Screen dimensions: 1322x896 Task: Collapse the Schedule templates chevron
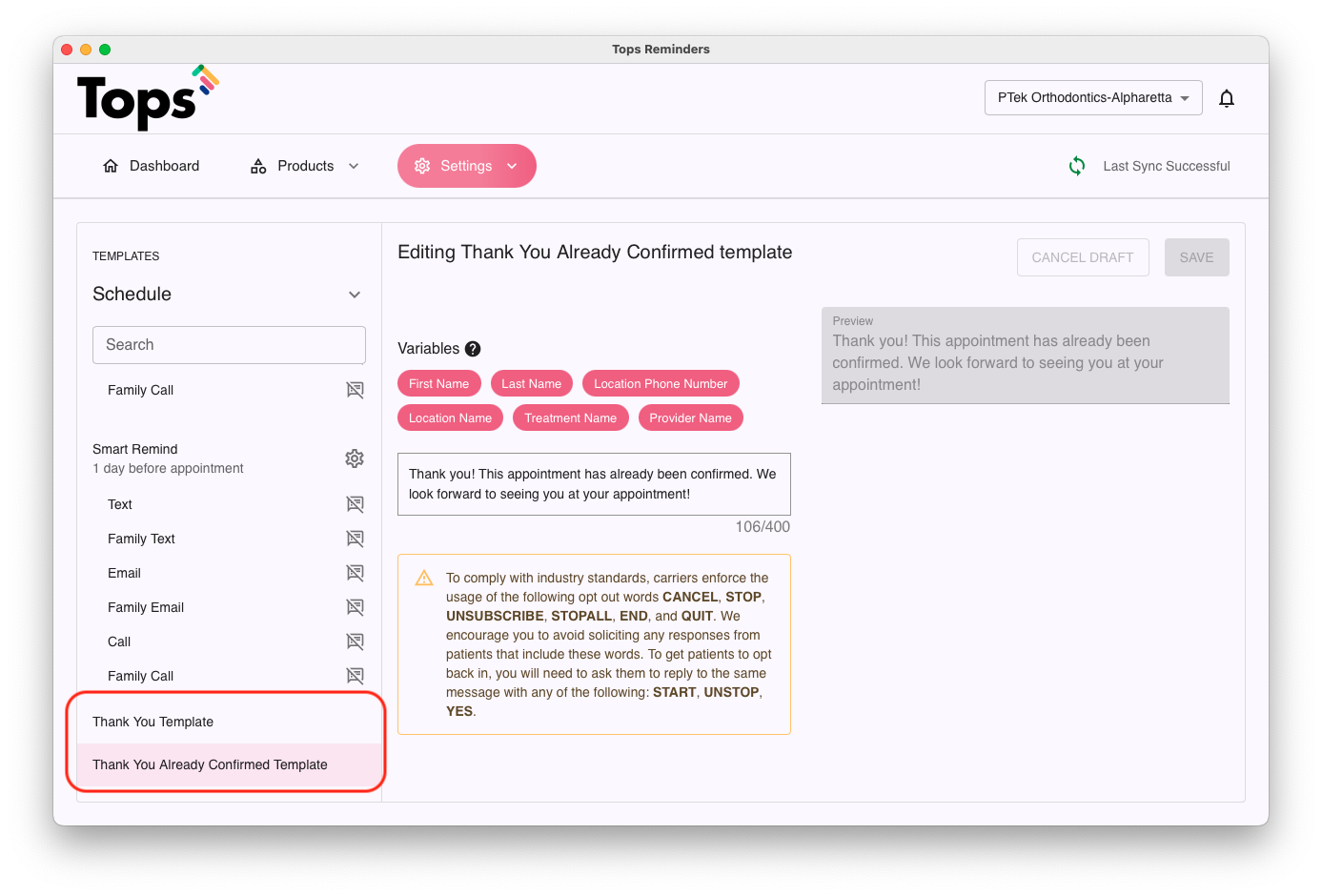[355, 295]
